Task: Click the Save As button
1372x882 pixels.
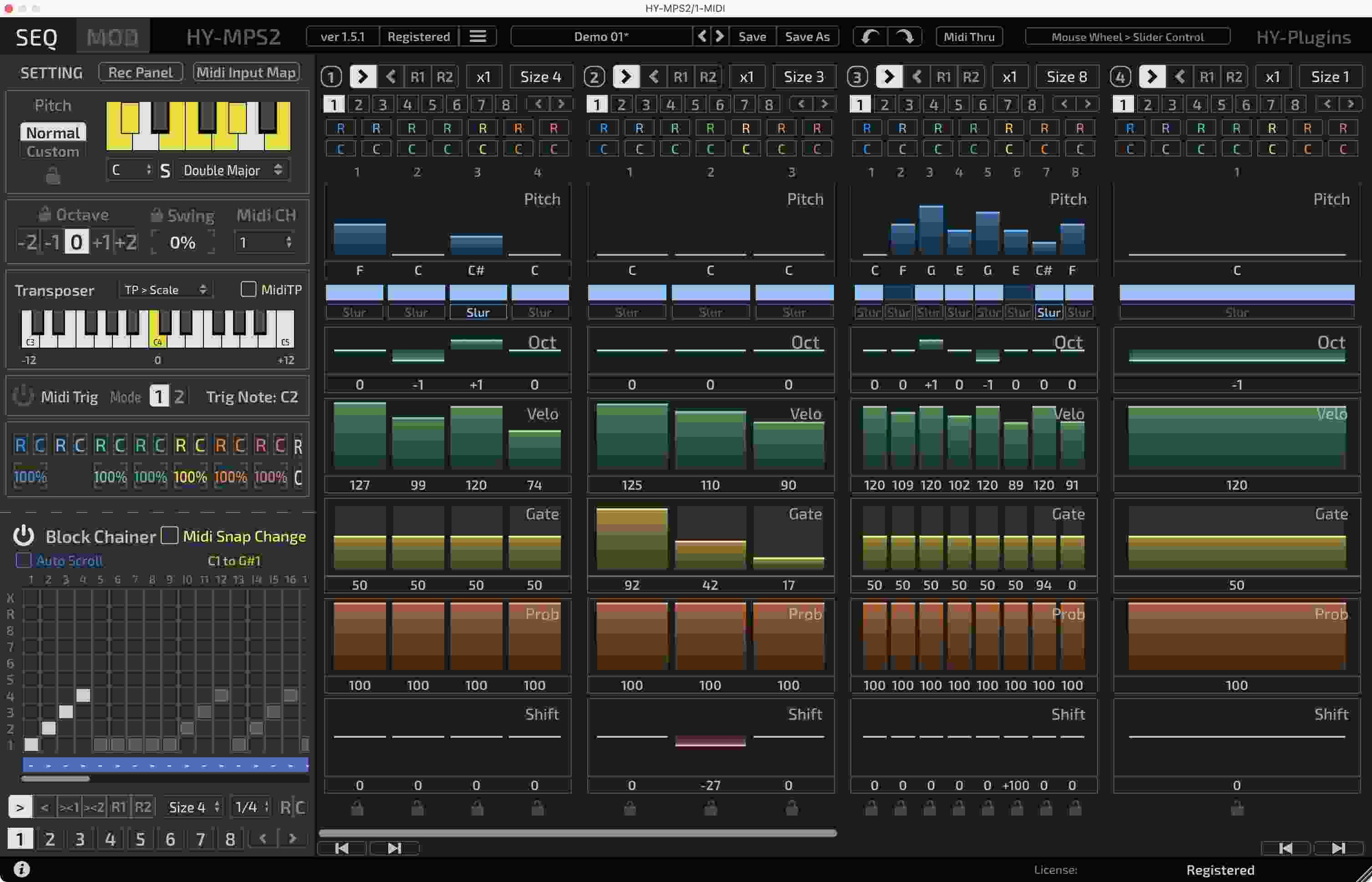Action: tap(807, 37)
